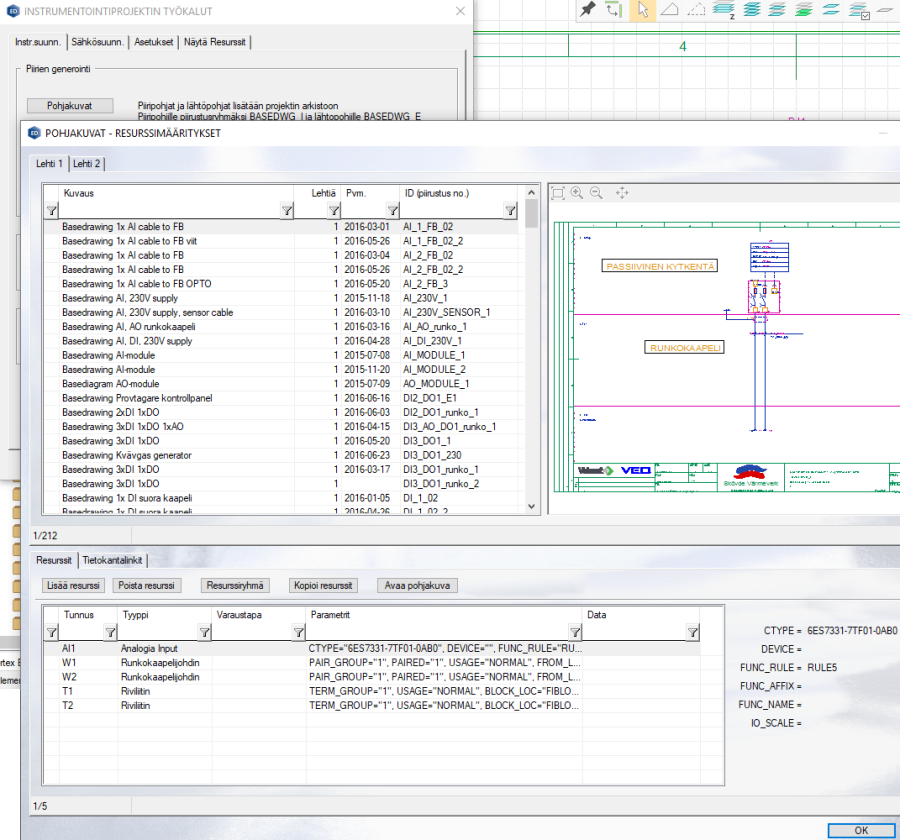
Task: Click the layers icon with checkbox
Action: pyautogui.click(x=859, y=11)
